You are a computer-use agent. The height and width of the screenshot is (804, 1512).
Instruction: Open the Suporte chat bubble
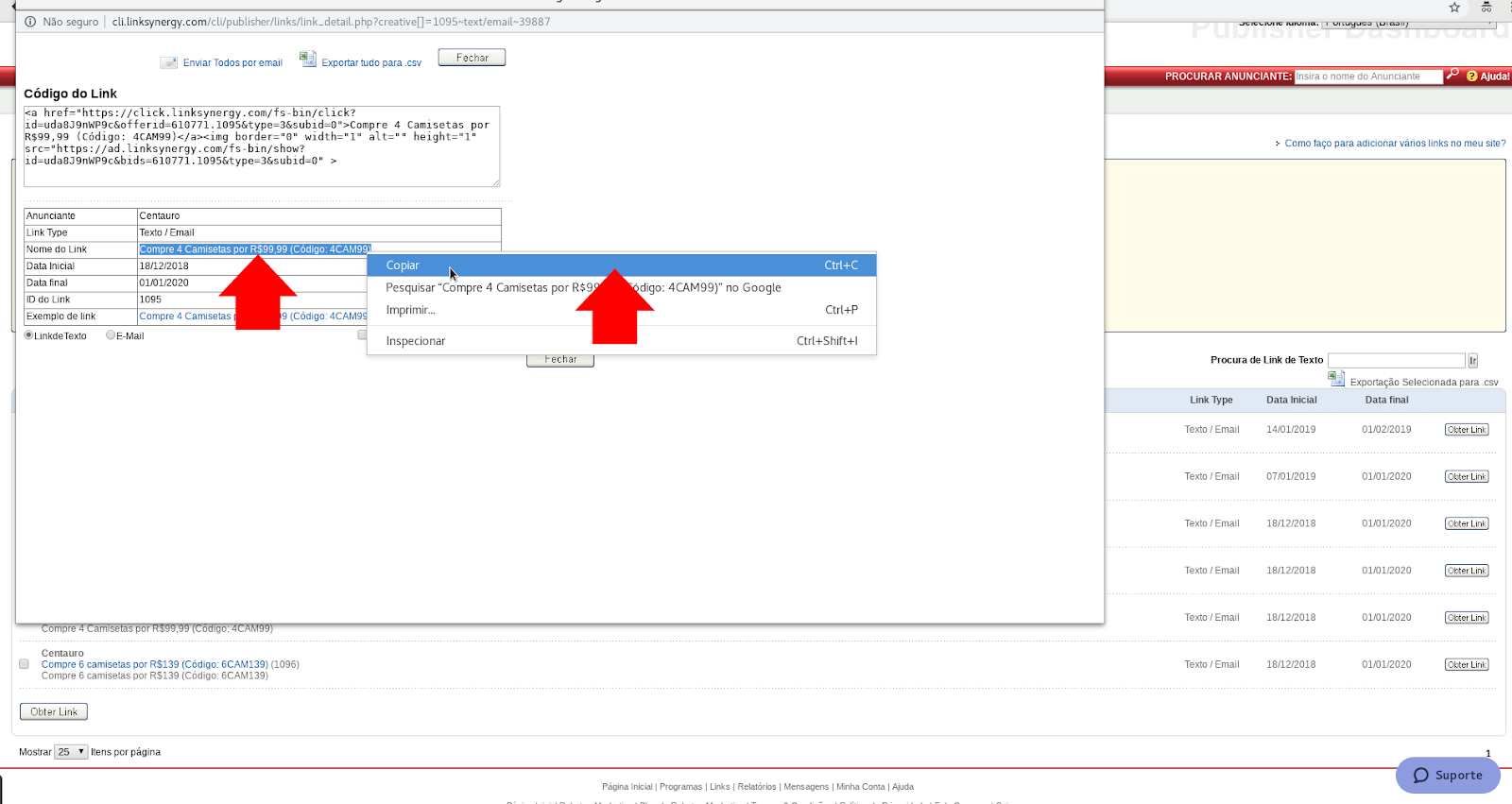tap(1448, 776)
